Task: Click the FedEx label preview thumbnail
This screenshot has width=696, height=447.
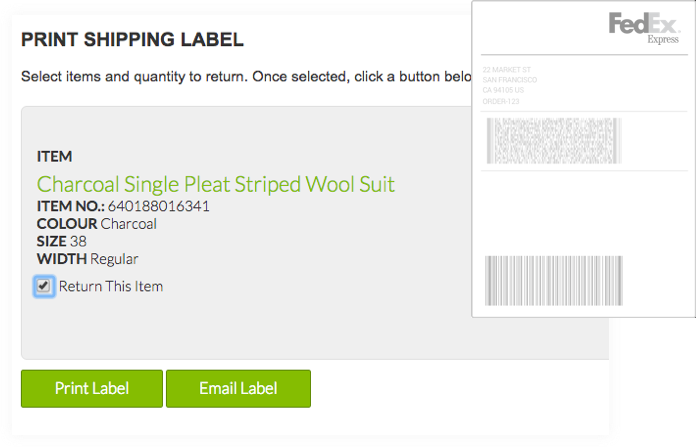Action: 584,159
